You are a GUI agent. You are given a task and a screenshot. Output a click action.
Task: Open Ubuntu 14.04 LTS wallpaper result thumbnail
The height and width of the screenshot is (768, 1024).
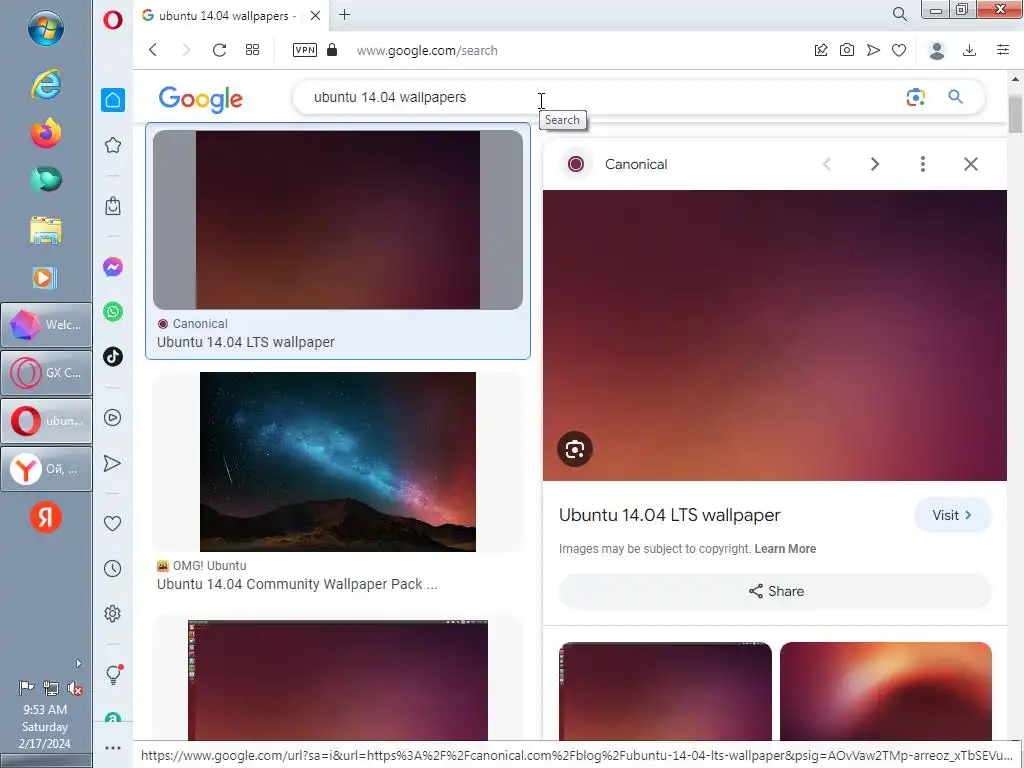pyautogui.click(x=338, y=220)
